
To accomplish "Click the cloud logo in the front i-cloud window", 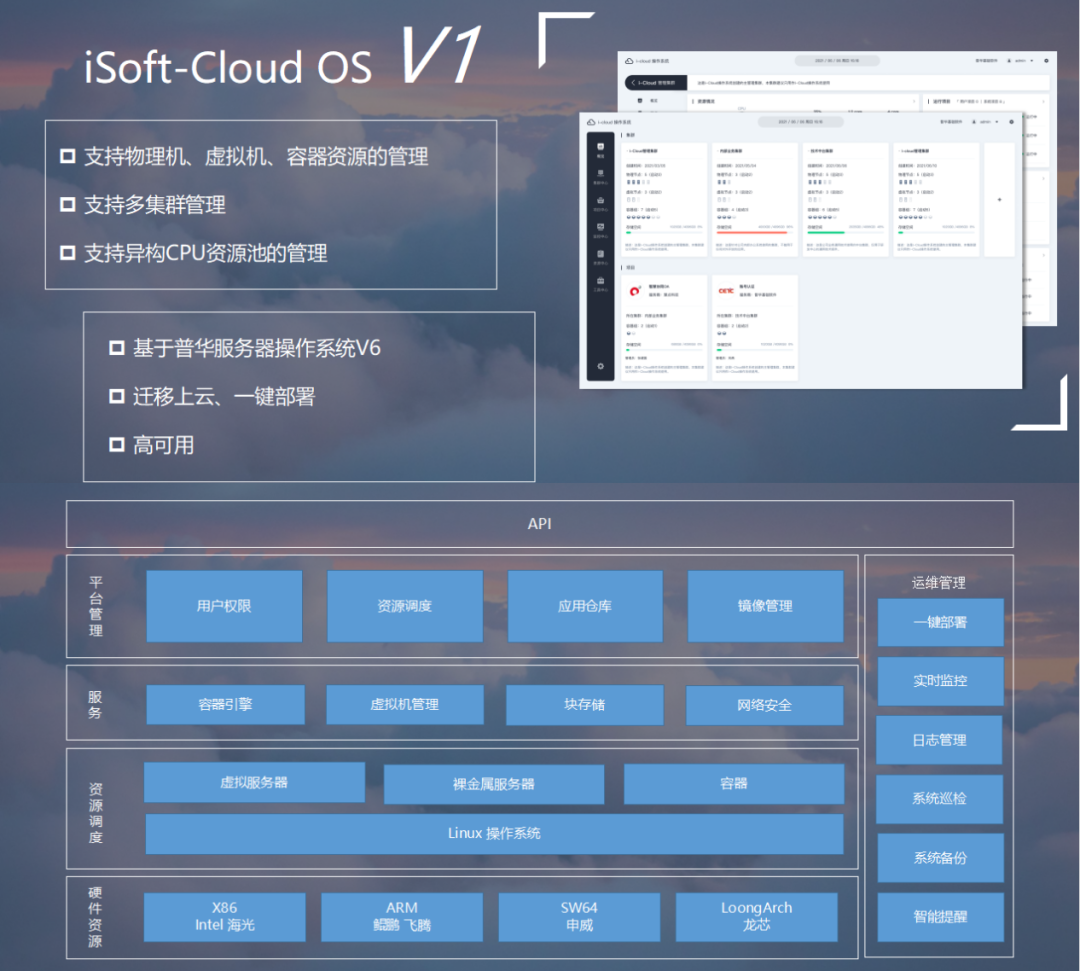I will coord(591,122).
